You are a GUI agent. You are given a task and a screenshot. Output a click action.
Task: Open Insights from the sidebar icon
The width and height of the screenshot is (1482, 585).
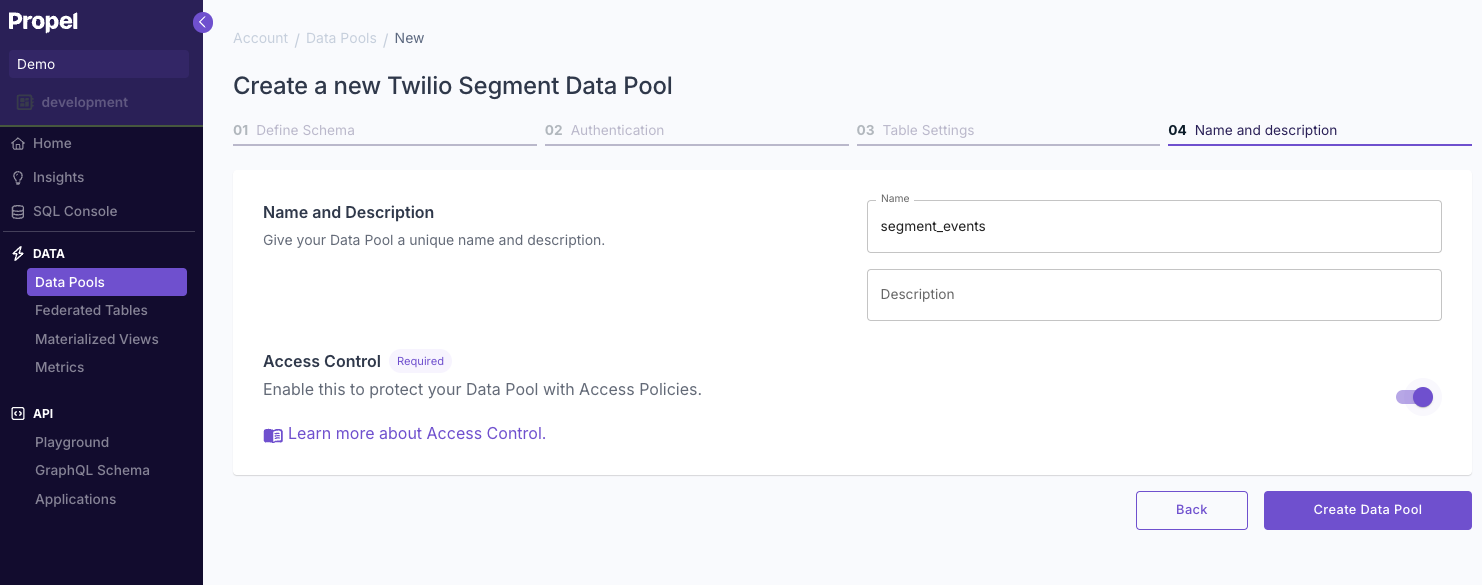coord(17,177)
